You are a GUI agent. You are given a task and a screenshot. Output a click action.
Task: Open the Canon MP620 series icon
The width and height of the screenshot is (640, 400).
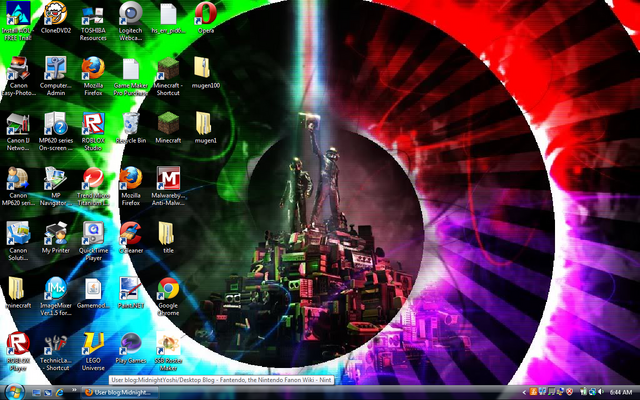18,187
